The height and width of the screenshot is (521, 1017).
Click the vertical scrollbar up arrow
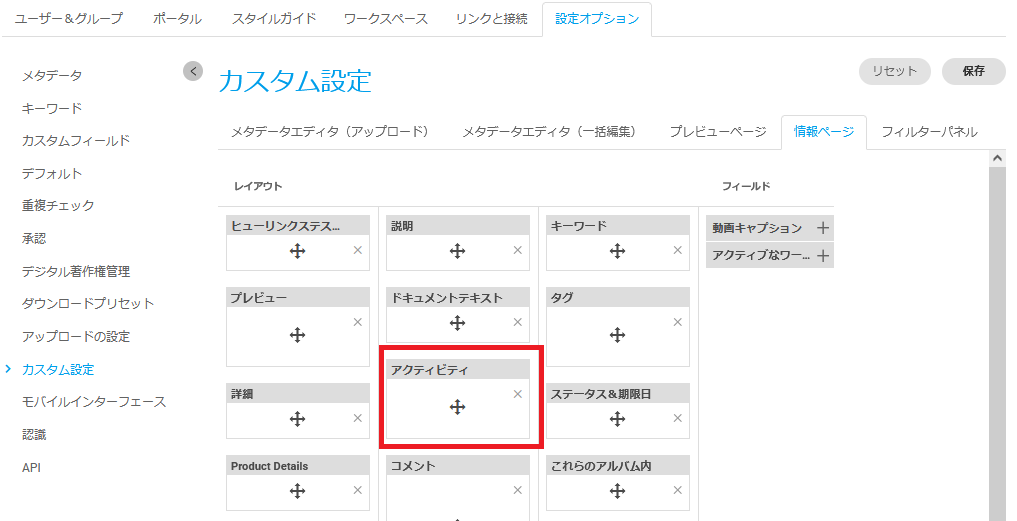pos(997,158)
